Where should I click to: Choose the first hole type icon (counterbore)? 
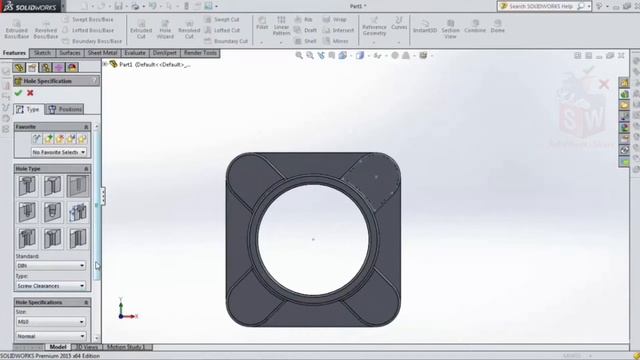(x=27, y=186)
